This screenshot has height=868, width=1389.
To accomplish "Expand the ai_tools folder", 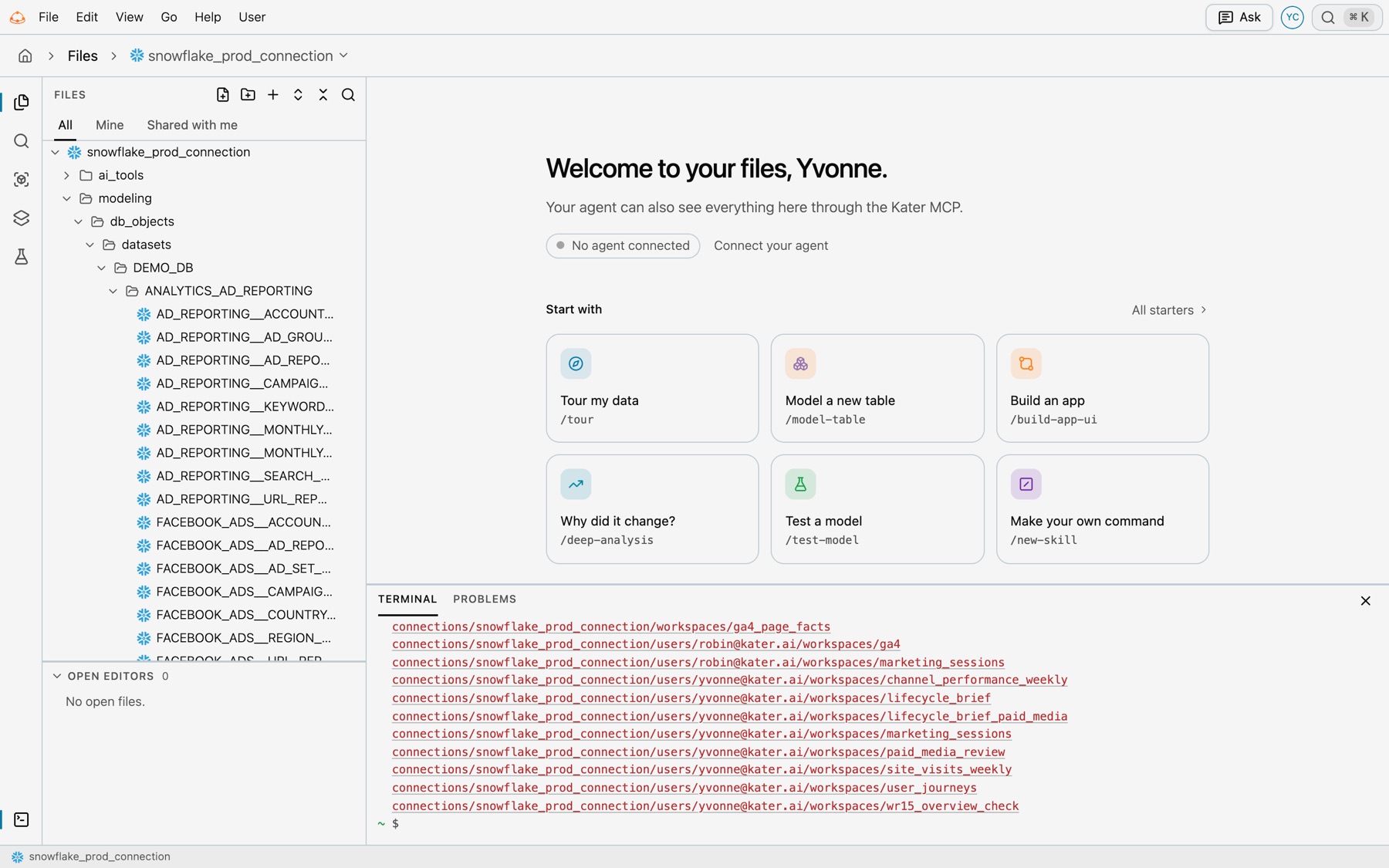I will 67,175.
